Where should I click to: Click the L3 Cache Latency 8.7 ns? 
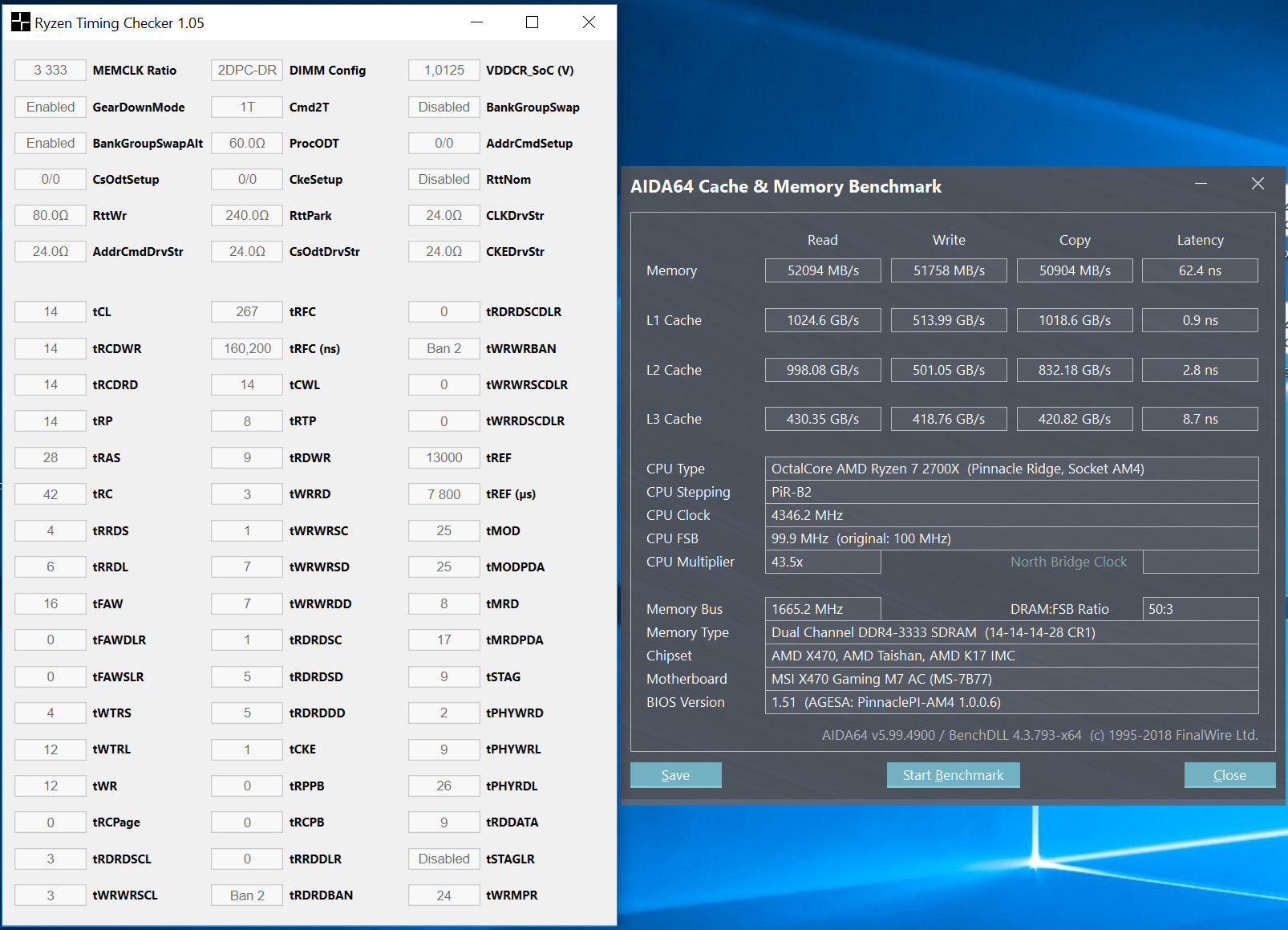coord(1200,419)
